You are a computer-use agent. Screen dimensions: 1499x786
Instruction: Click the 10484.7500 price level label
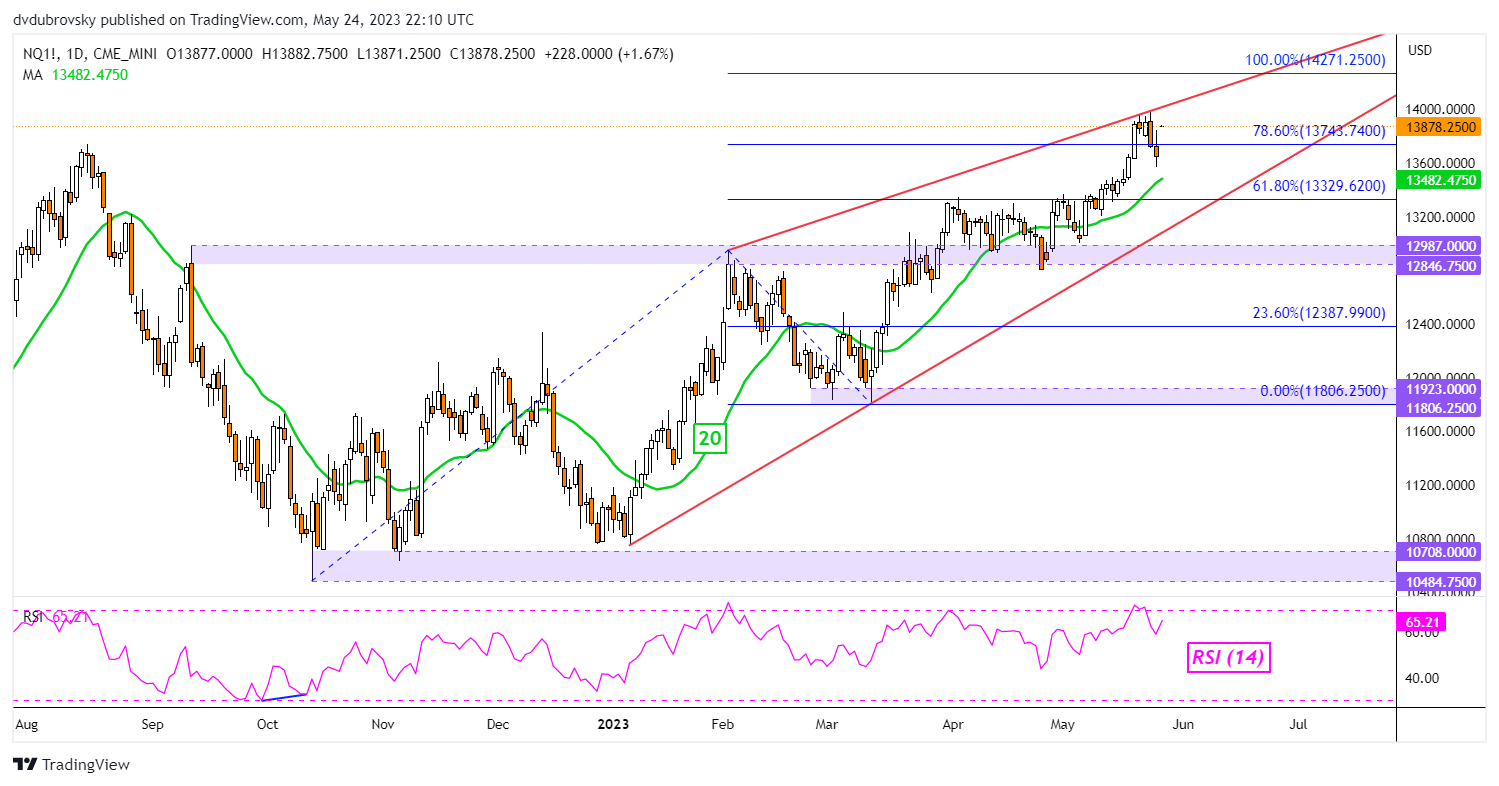[1441, 581]
